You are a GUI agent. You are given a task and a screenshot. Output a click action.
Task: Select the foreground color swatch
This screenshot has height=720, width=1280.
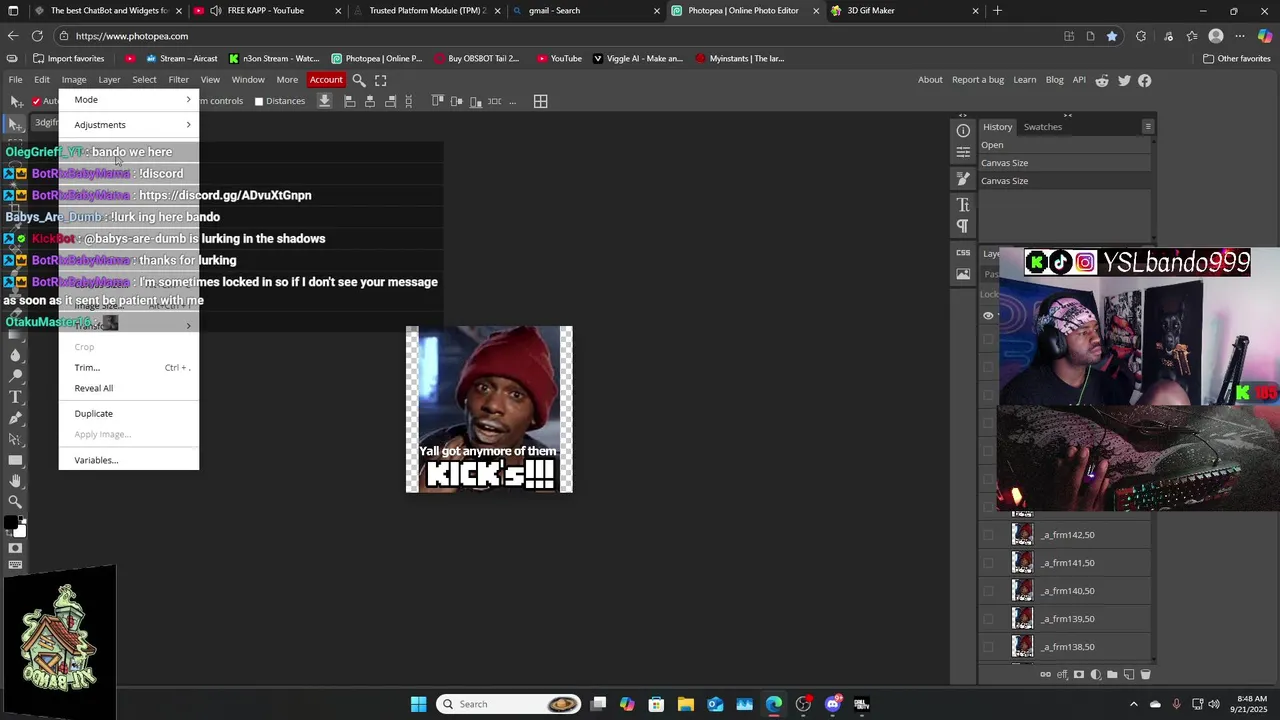coord(10,523)
